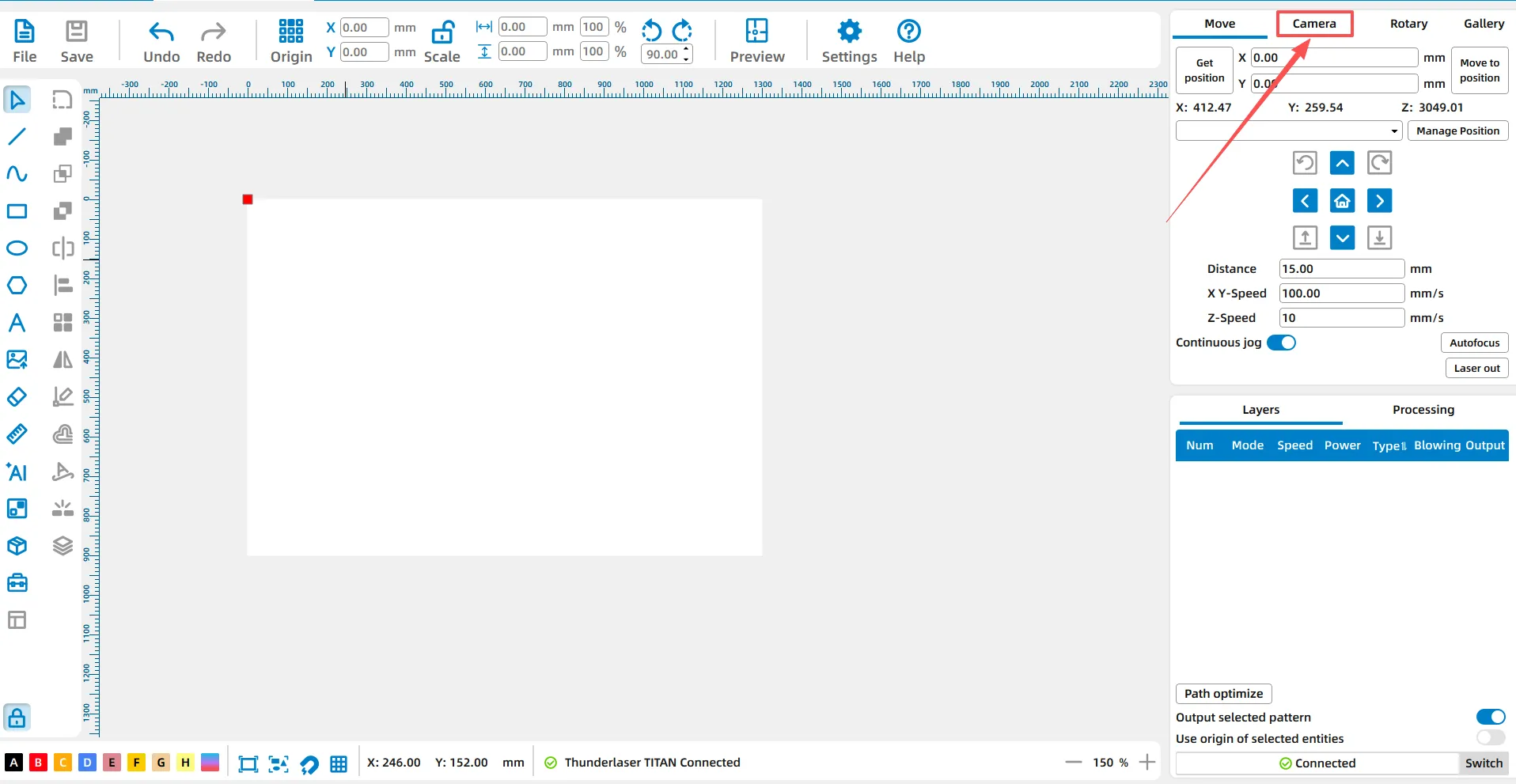Click the Measure ruler tool
Screen dimensions: 1516x784
(x=17, y=434)
